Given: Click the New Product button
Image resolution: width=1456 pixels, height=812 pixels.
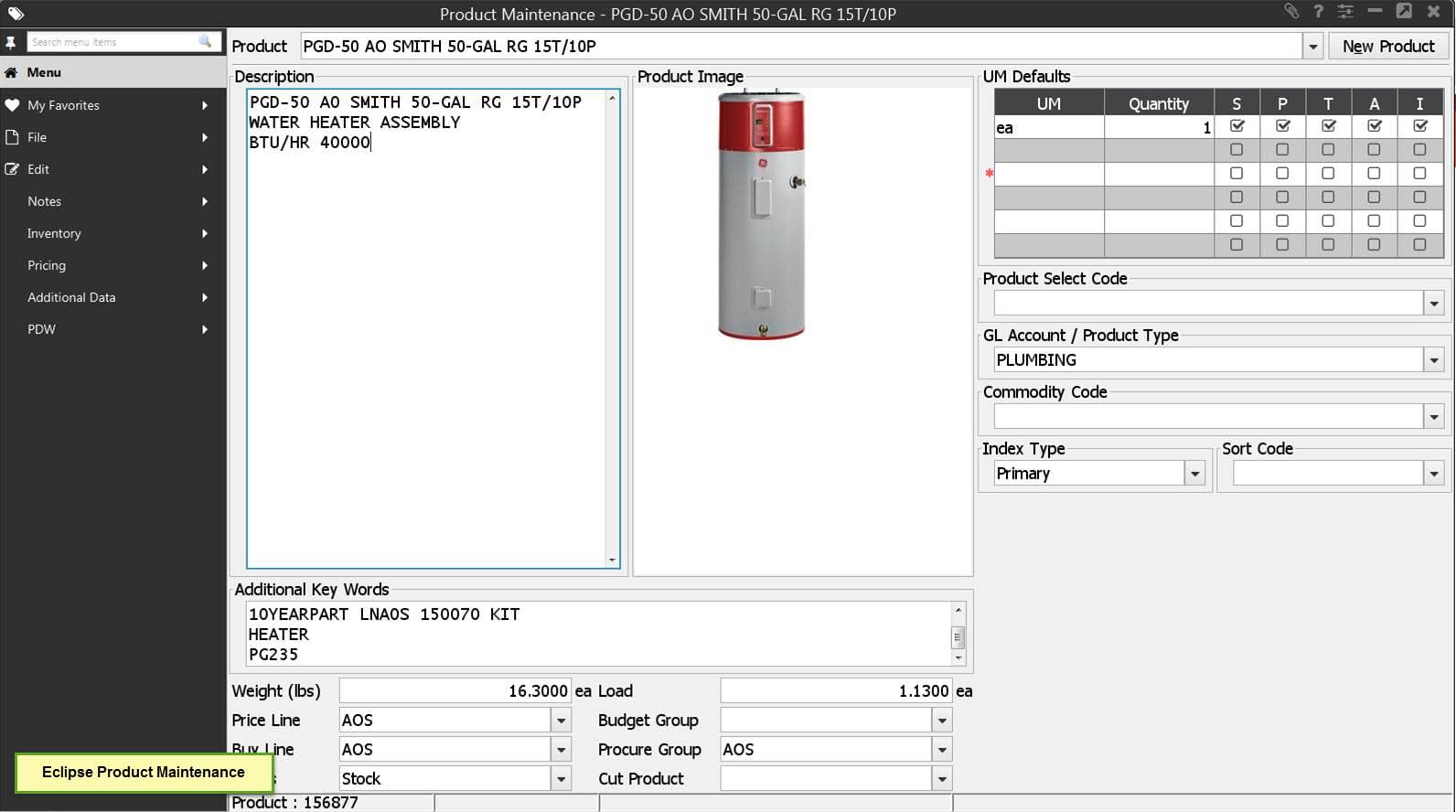Looking at the screenshot, I should 1387,46.
